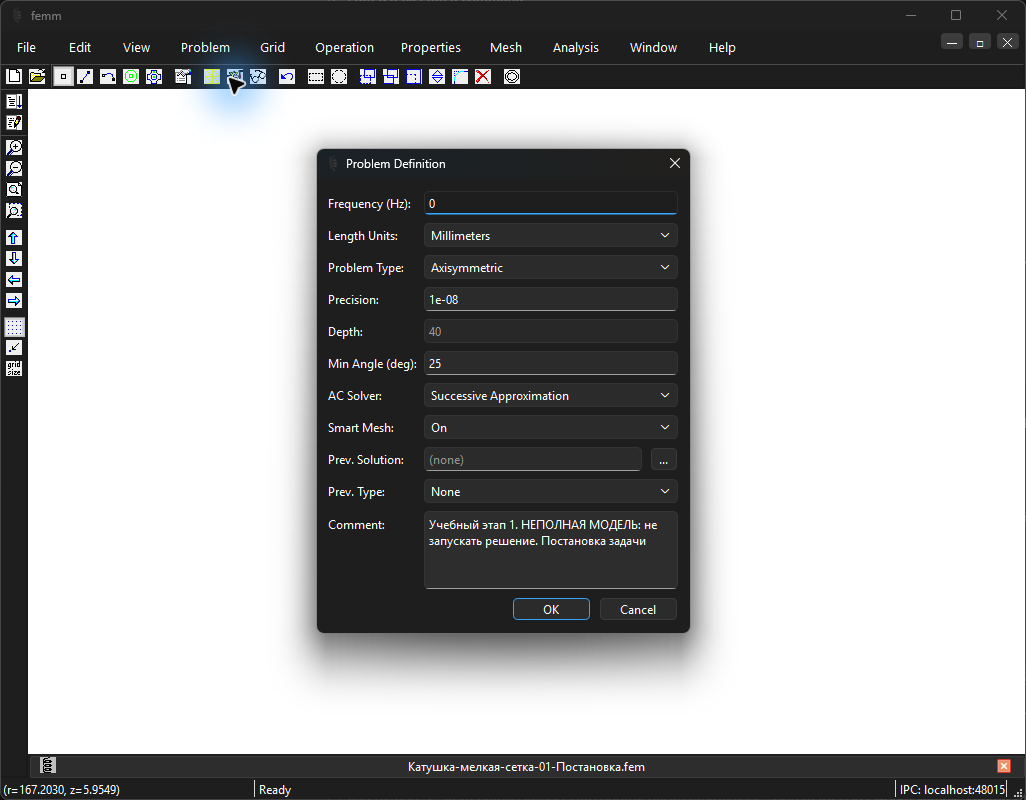The width and height of the screenshot is (1026, 800).
Task: Toggle the show grid dots button
Action: (x=14, y=326)
